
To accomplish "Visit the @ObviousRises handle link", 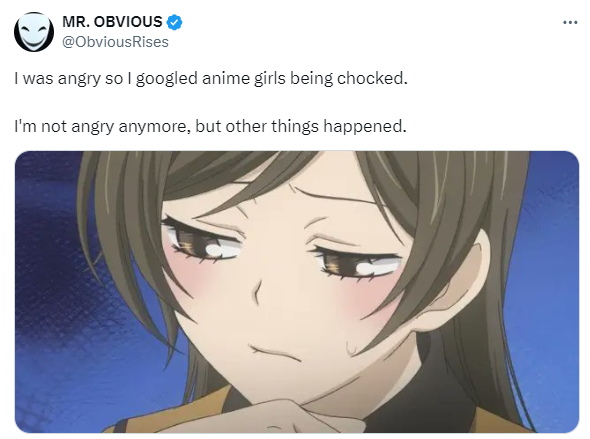I will (115, 42).
